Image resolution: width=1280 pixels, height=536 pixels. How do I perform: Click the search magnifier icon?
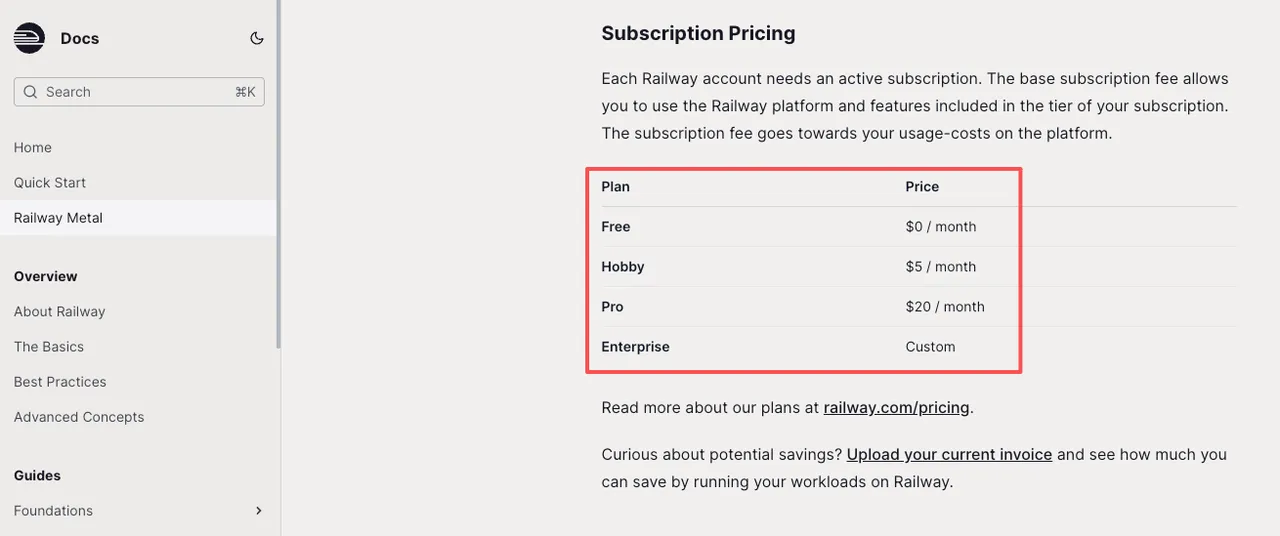point(30,92)
